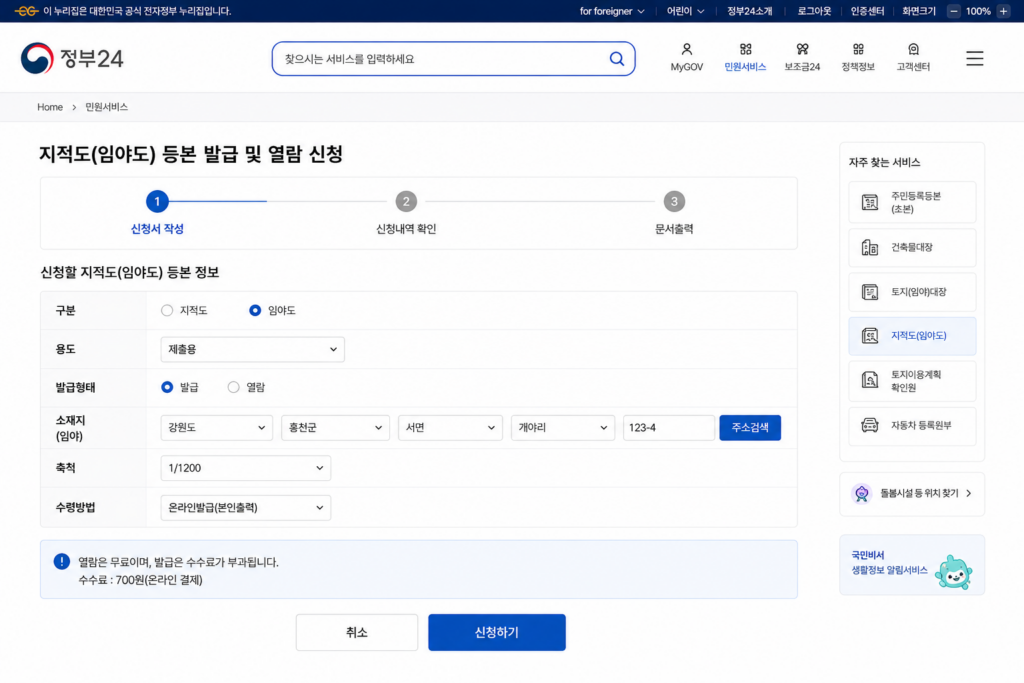Open 용도 dropdown showing 제출용
Viewport: 1024px width, 683px height.
click(x=252, y=349)
